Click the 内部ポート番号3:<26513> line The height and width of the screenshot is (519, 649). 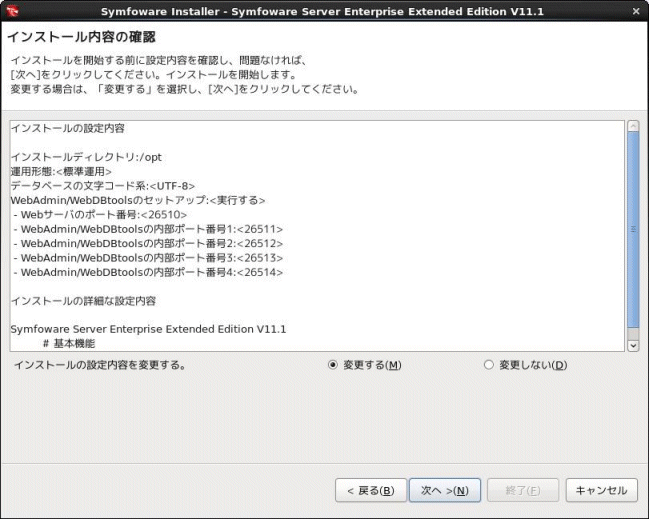[x=148, y=258]
